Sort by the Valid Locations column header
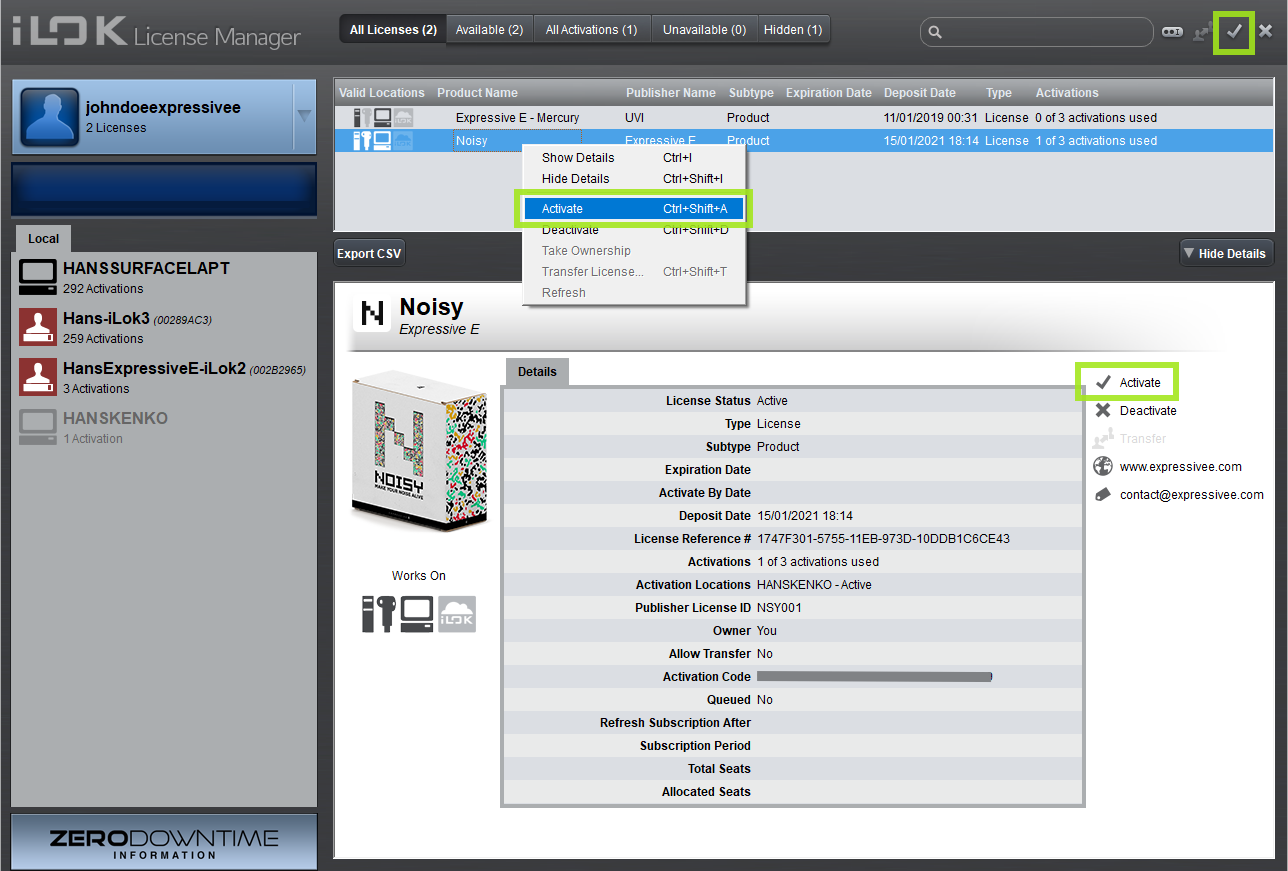This screenshot has height=871, width=1288. pyautogui.click(x=382, y=93)
